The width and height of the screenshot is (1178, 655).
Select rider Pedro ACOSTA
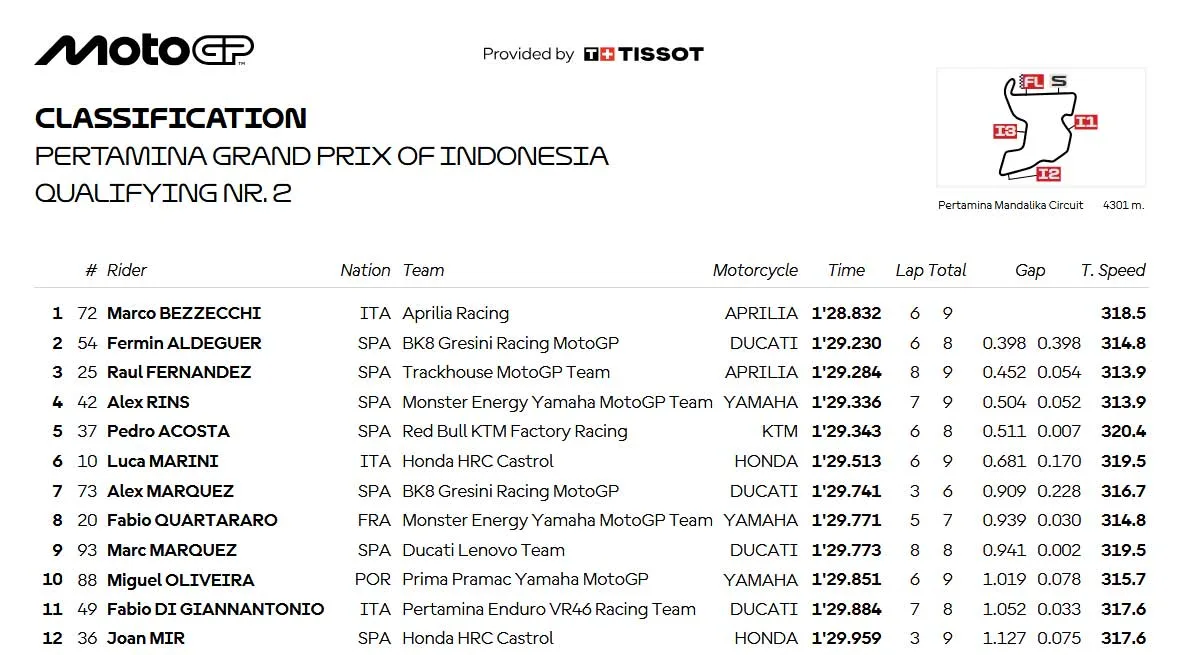pyautogui.click(x=168, y=431)
